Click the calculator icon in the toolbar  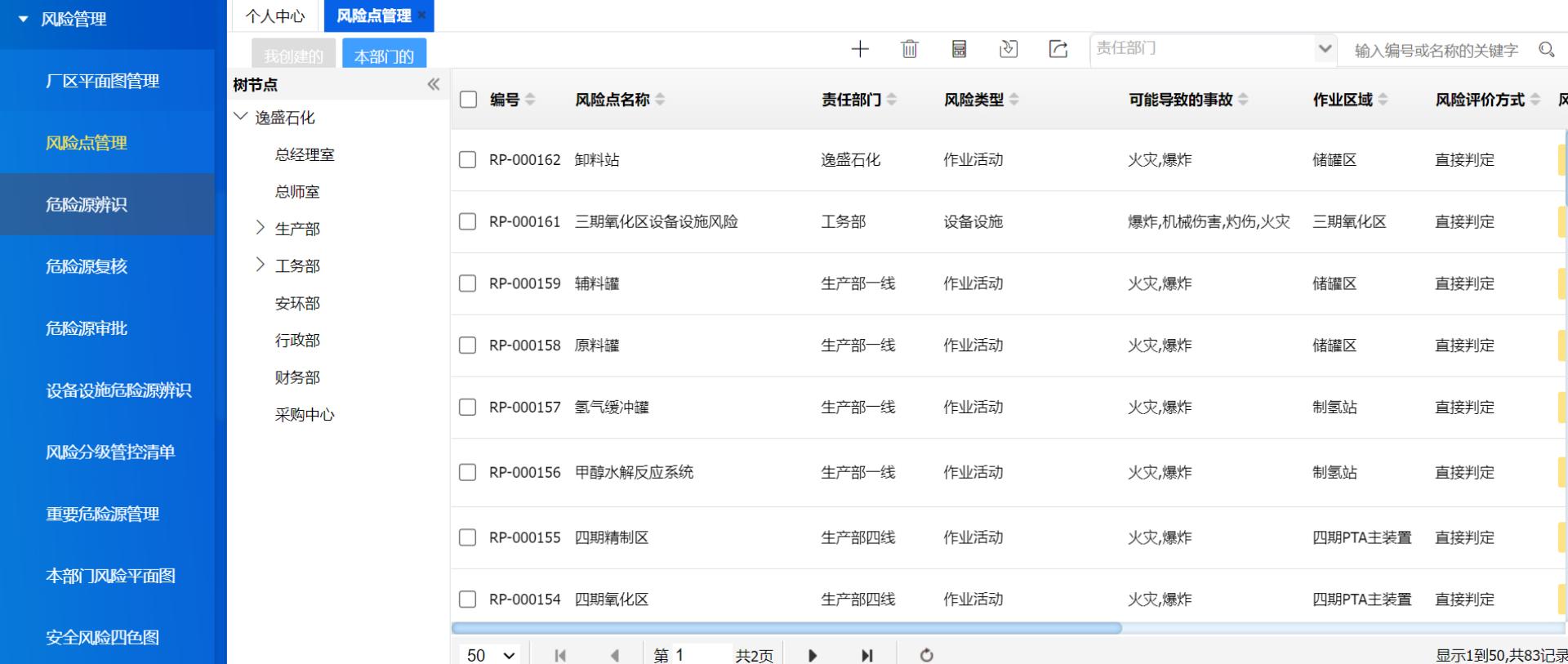coord(959,49)
